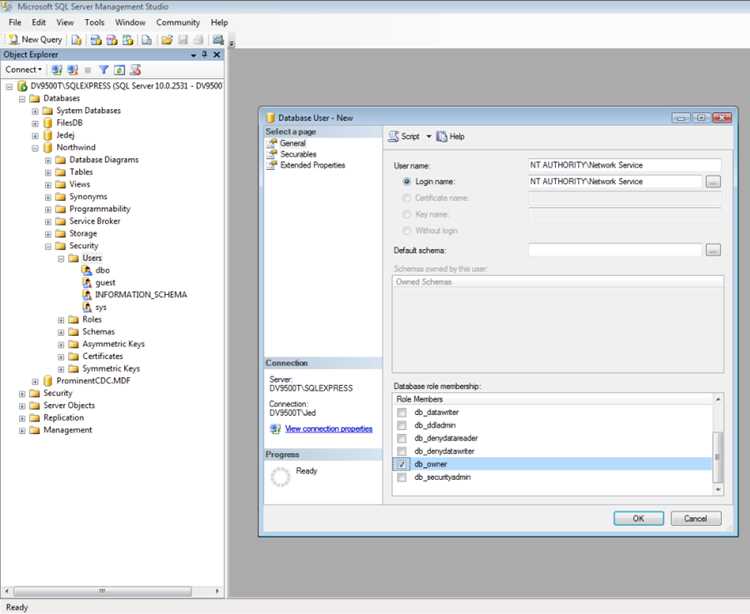Select the dbo user icon in tree

(x=87, y=270)
